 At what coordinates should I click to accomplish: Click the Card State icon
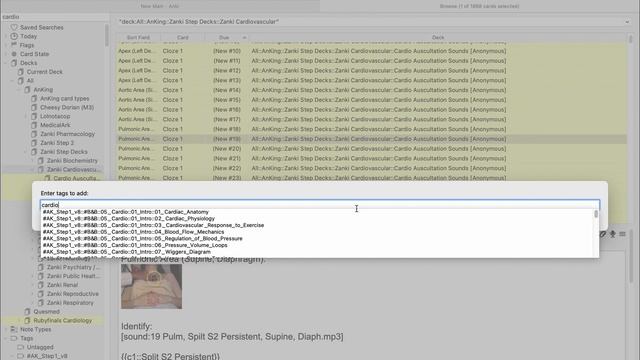(x=14, y=54)
